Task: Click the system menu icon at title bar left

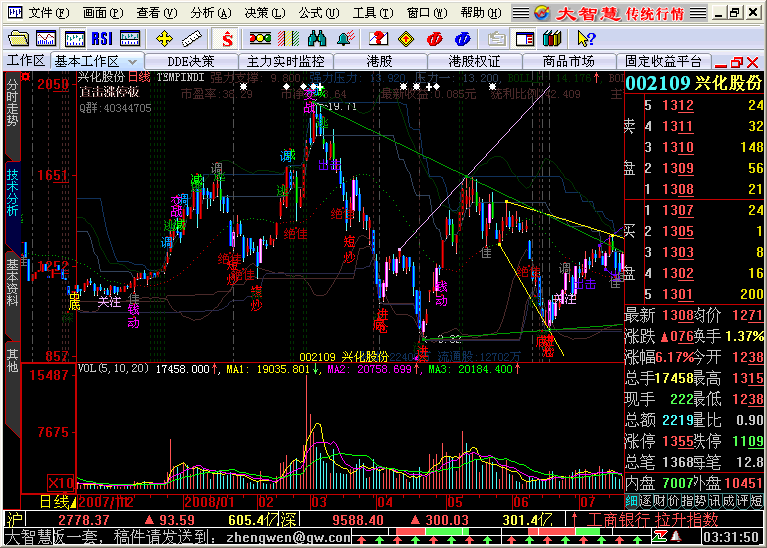Action: [15, 12]
